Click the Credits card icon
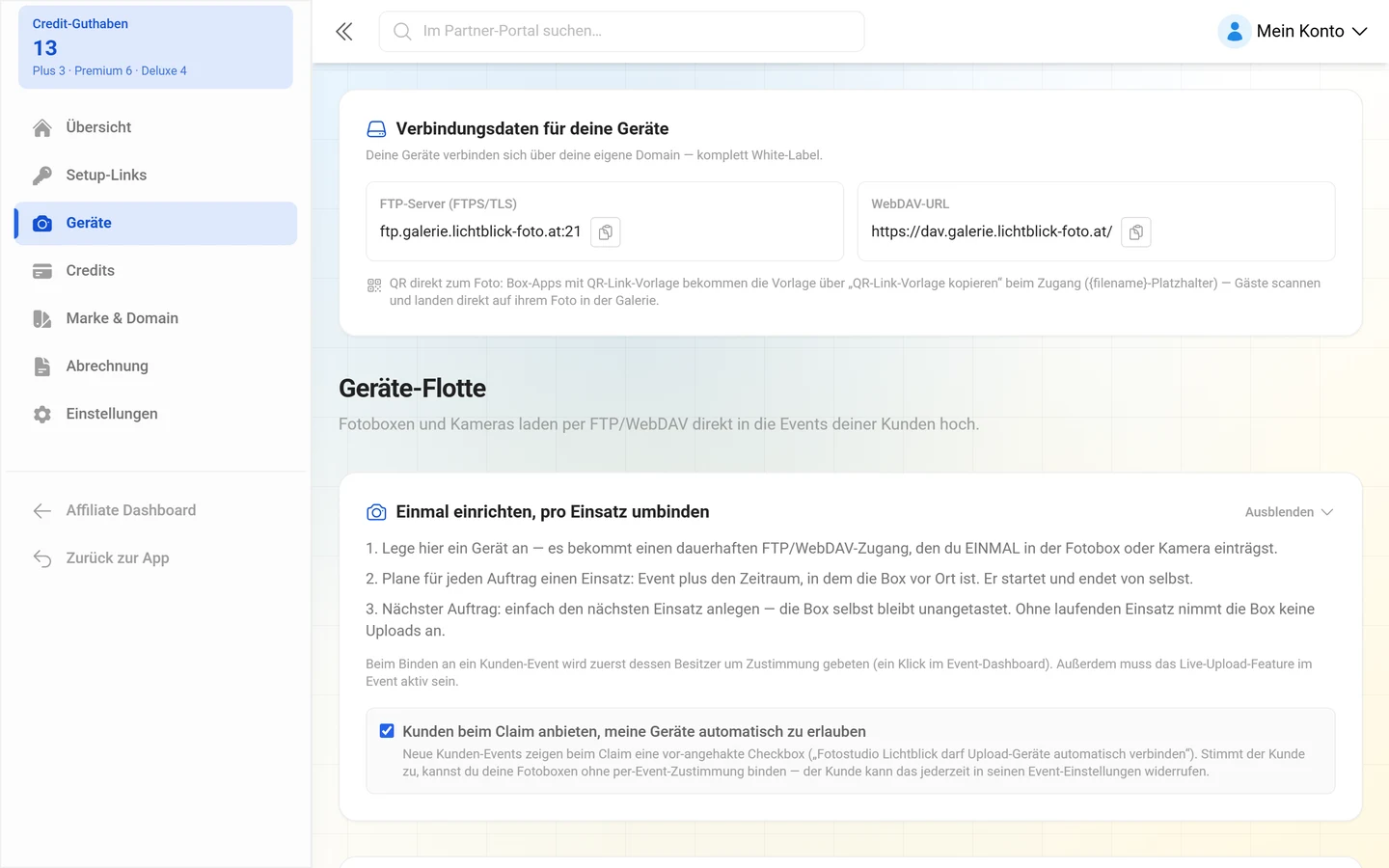 pos(42,271)
